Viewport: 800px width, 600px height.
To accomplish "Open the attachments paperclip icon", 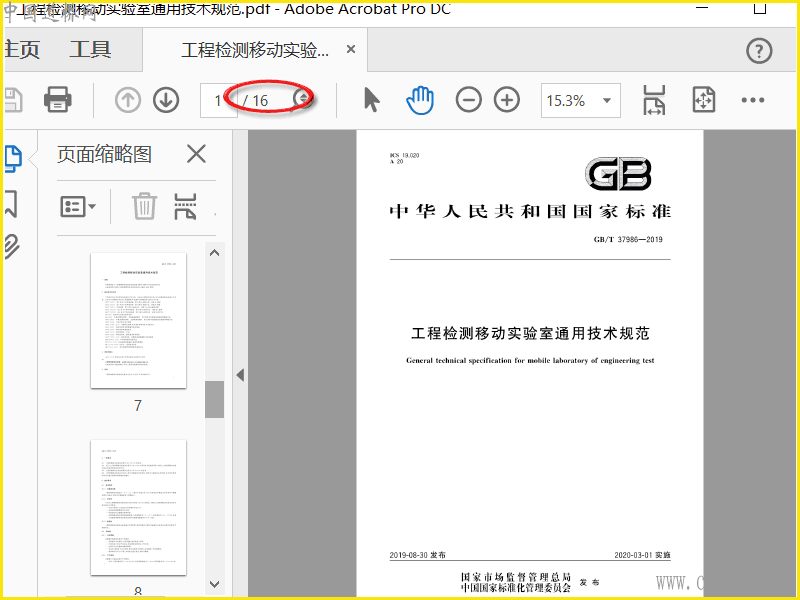I will click(x=12, y=247).
